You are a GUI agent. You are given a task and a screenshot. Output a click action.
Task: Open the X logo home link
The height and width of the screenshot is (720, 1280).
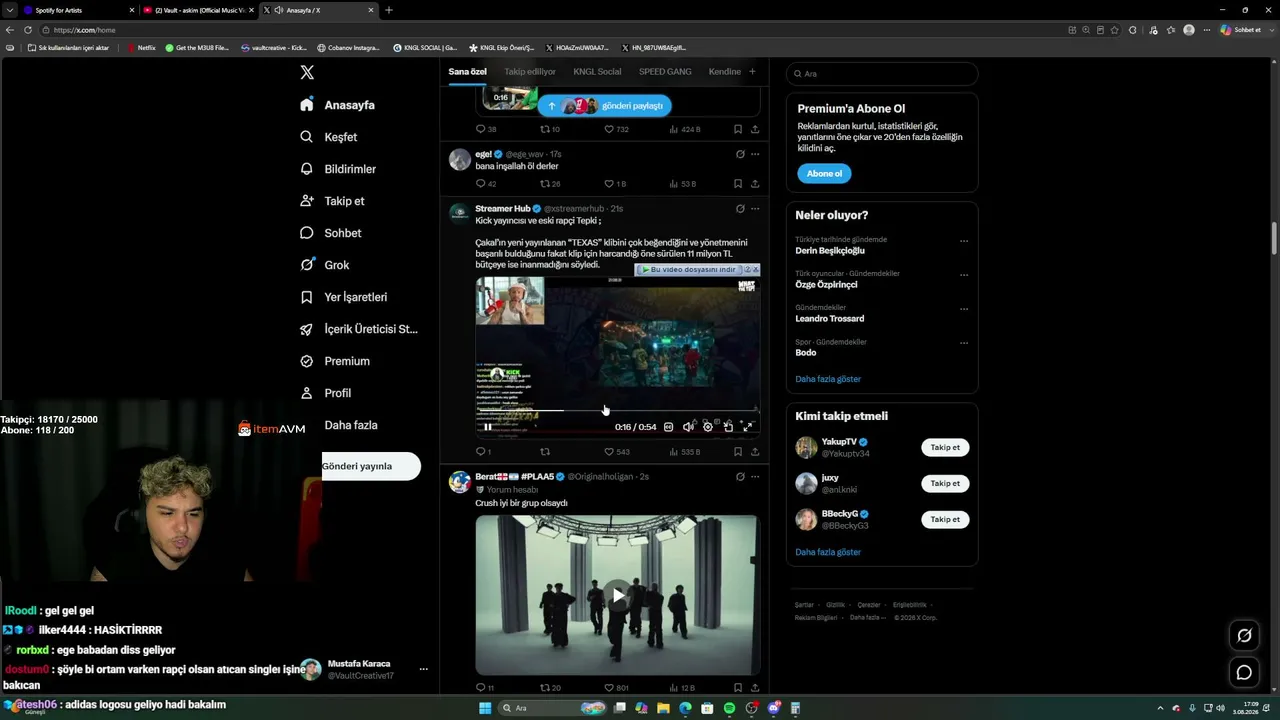pos(307,72)
